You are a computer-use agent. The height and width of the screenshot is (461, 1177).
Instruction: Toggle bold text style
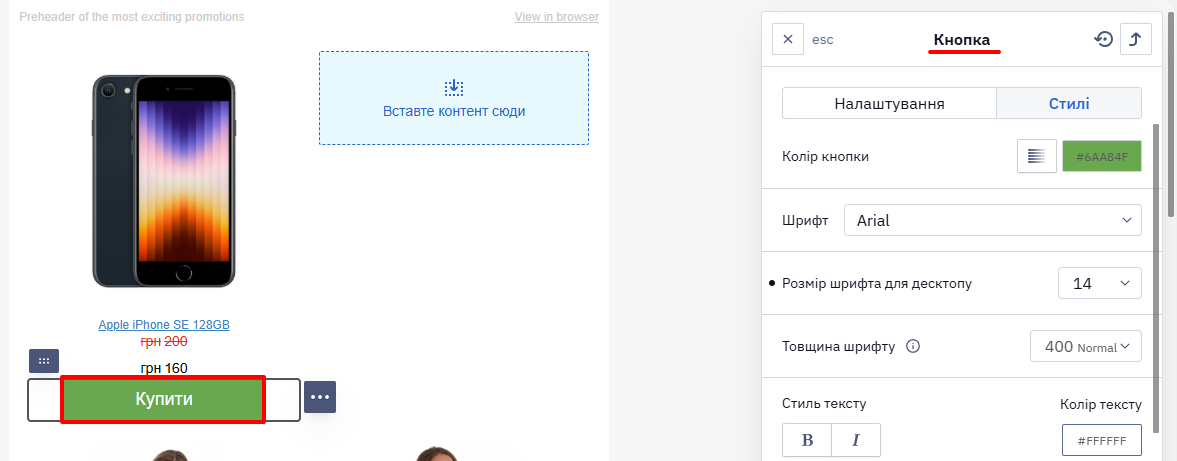tap(808, 440)
